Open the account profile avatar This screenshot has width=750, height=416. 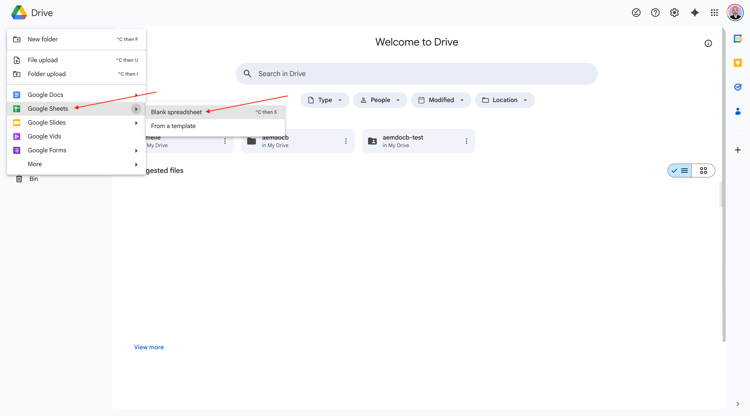735,13
